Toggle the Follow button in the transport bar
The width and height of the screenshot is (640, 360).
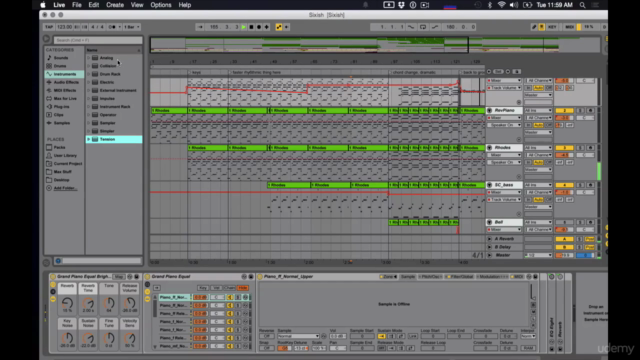[200, 27]
